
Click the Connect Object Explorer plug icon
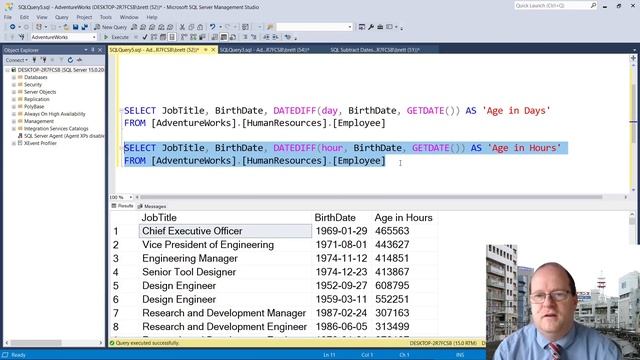(x=35, y=60)
